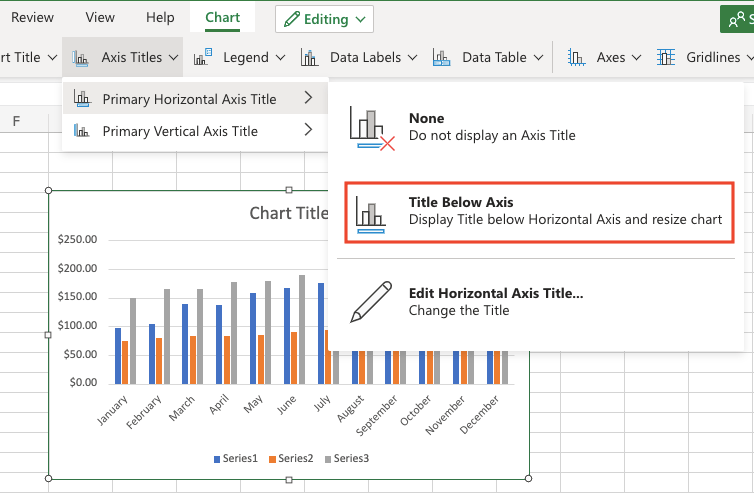Select the Chart ribbon tab

tap(222, 17)
